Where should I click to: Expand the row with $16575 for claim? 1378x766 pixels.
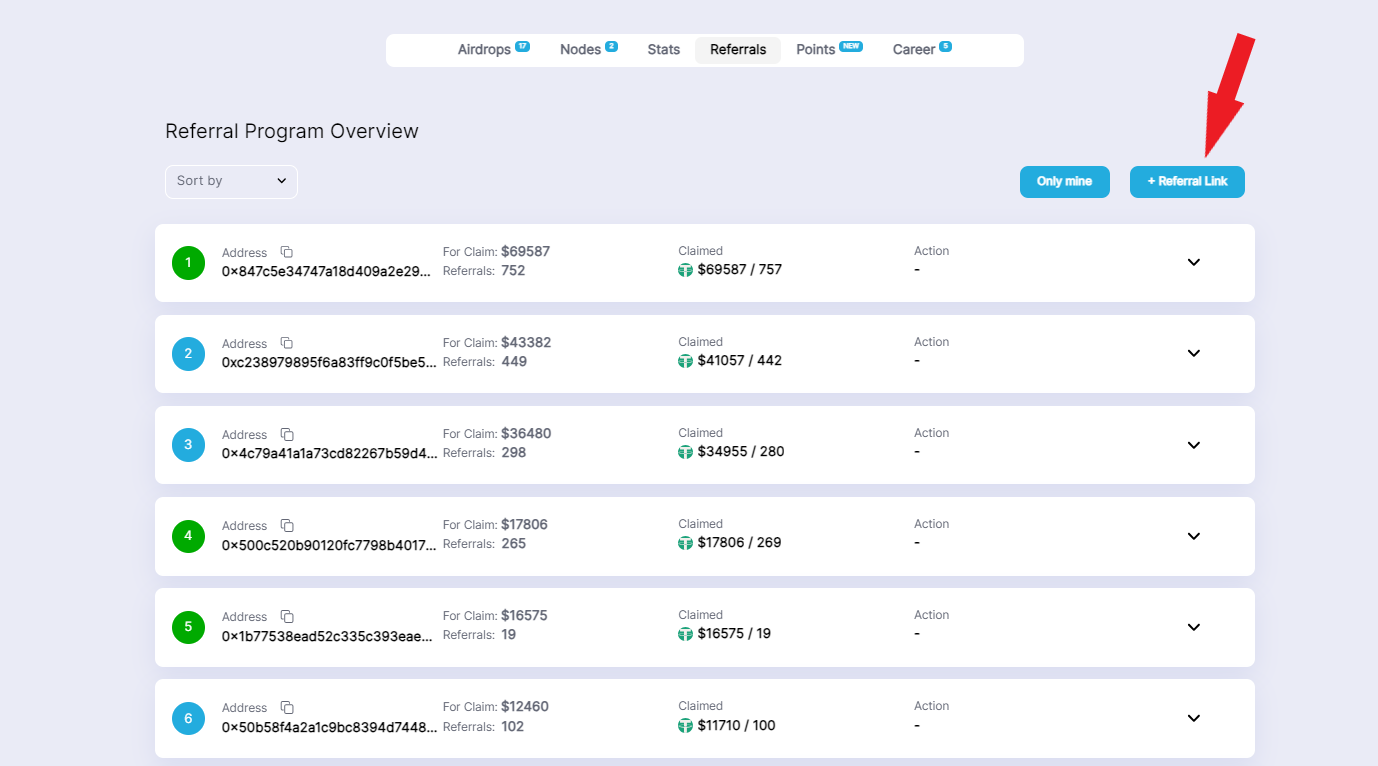pyautogui.click(x=1193, y=627)
